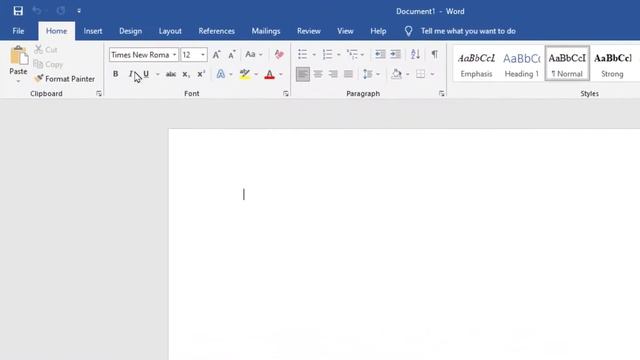Open Clipboard pane dialog launcher
The height and width of the screenshot is (360, 640).
[99, 94]
